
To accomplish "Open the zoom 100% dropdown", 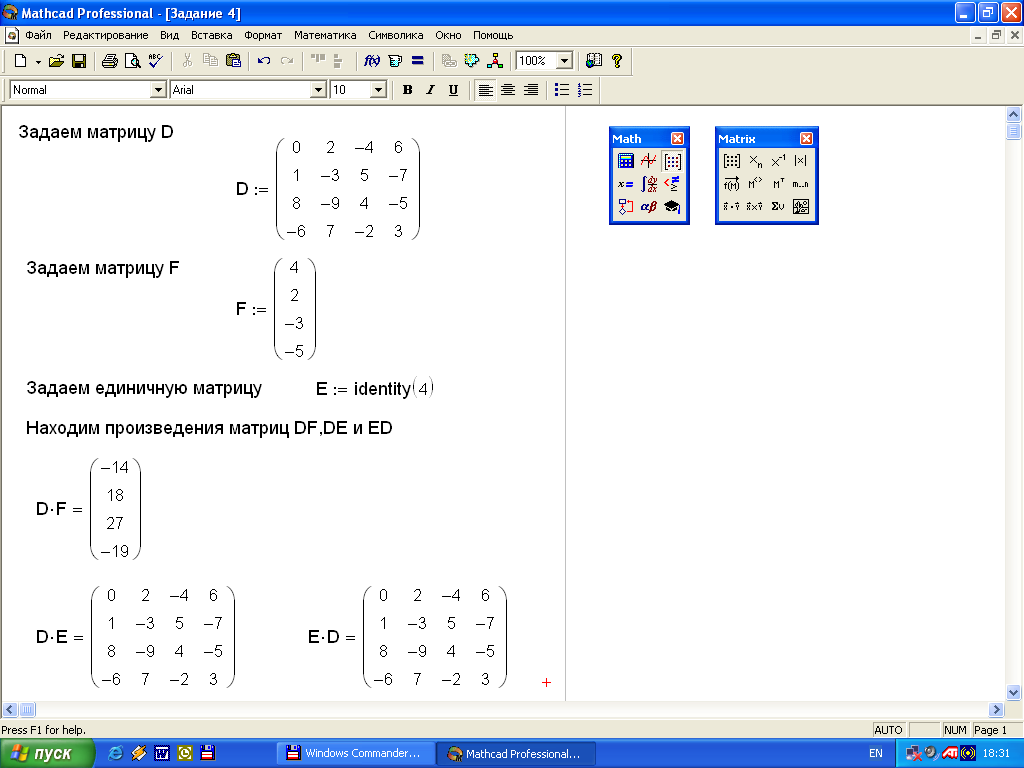I will [x=565, y=61].
